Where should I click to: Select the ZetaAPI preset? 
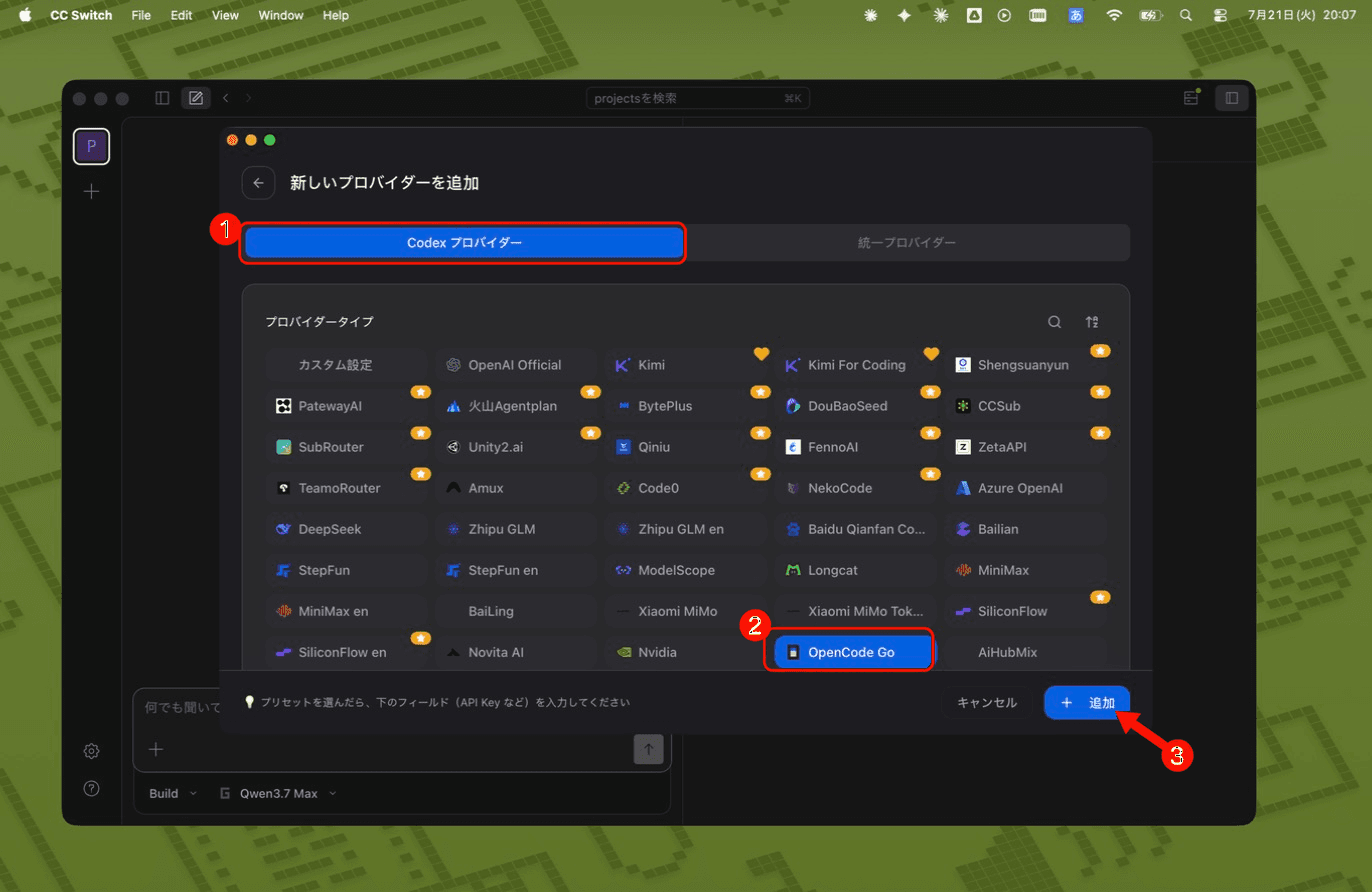(x=1026, y=447)
